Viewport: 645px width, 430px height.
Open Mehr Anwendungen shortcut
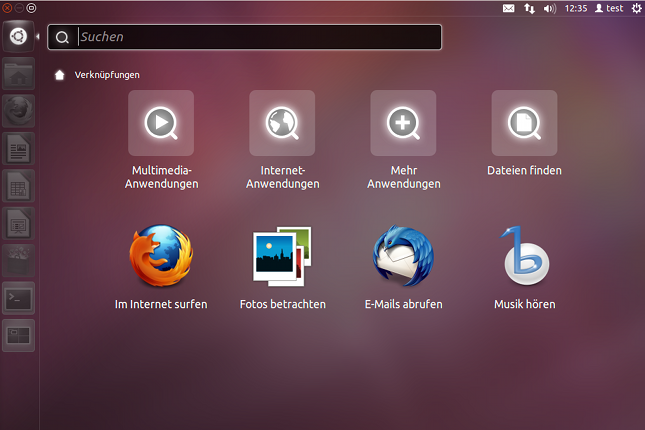click(404, 140)
